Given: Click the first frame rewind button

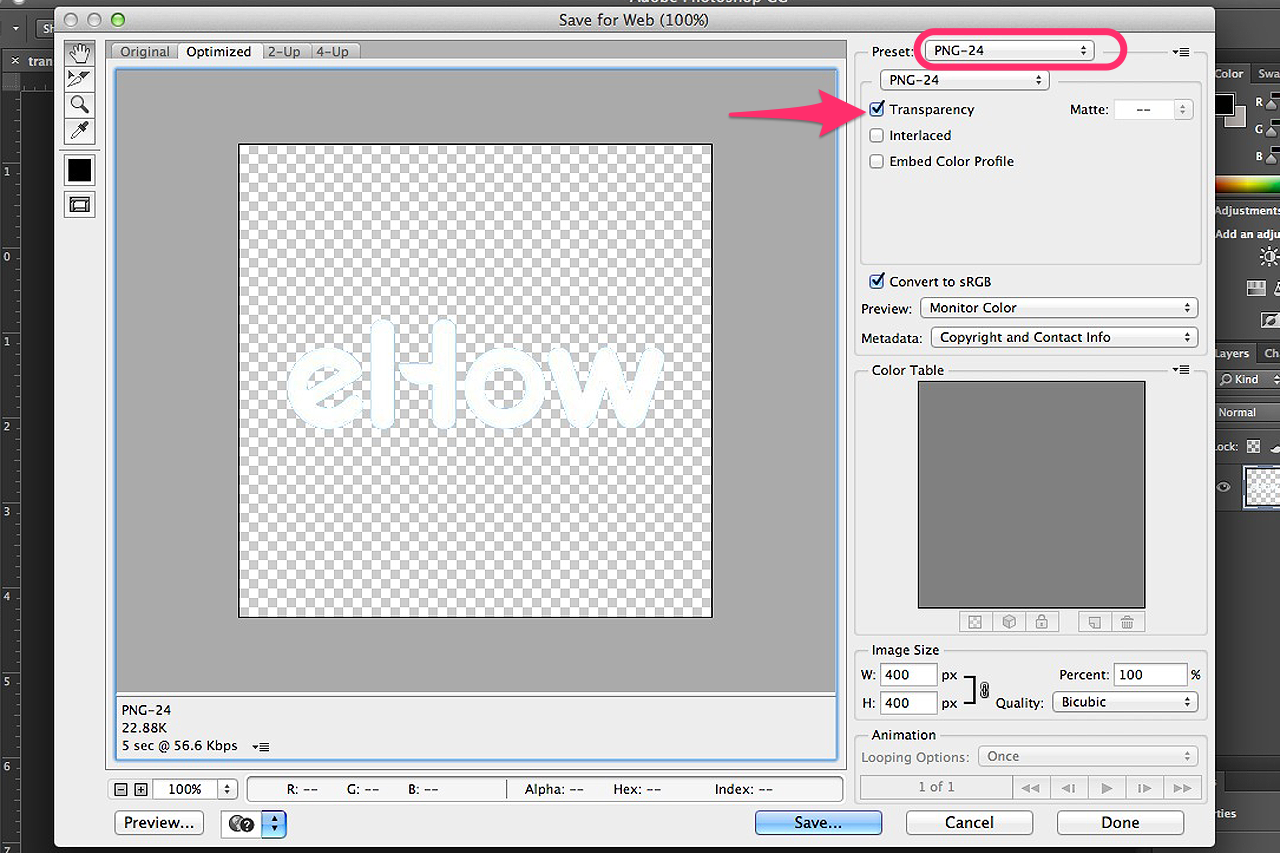Looking at the screenshot, I should point(1030,788).
